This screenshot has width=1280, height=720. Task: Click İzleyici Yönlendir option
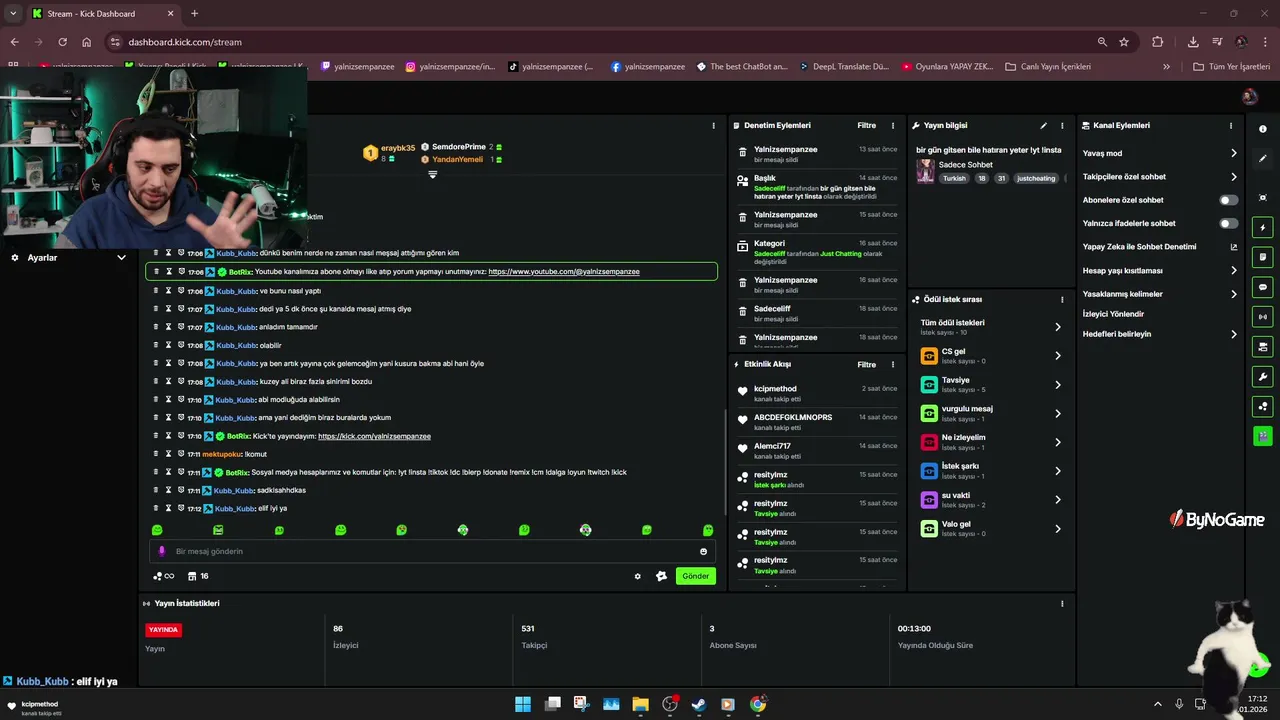(x=1113, y=314)
